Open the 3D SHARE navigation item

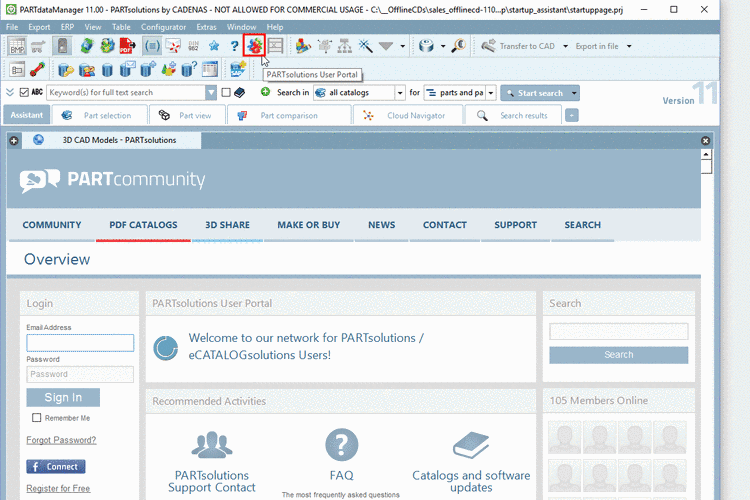click(x=227, y=225)
